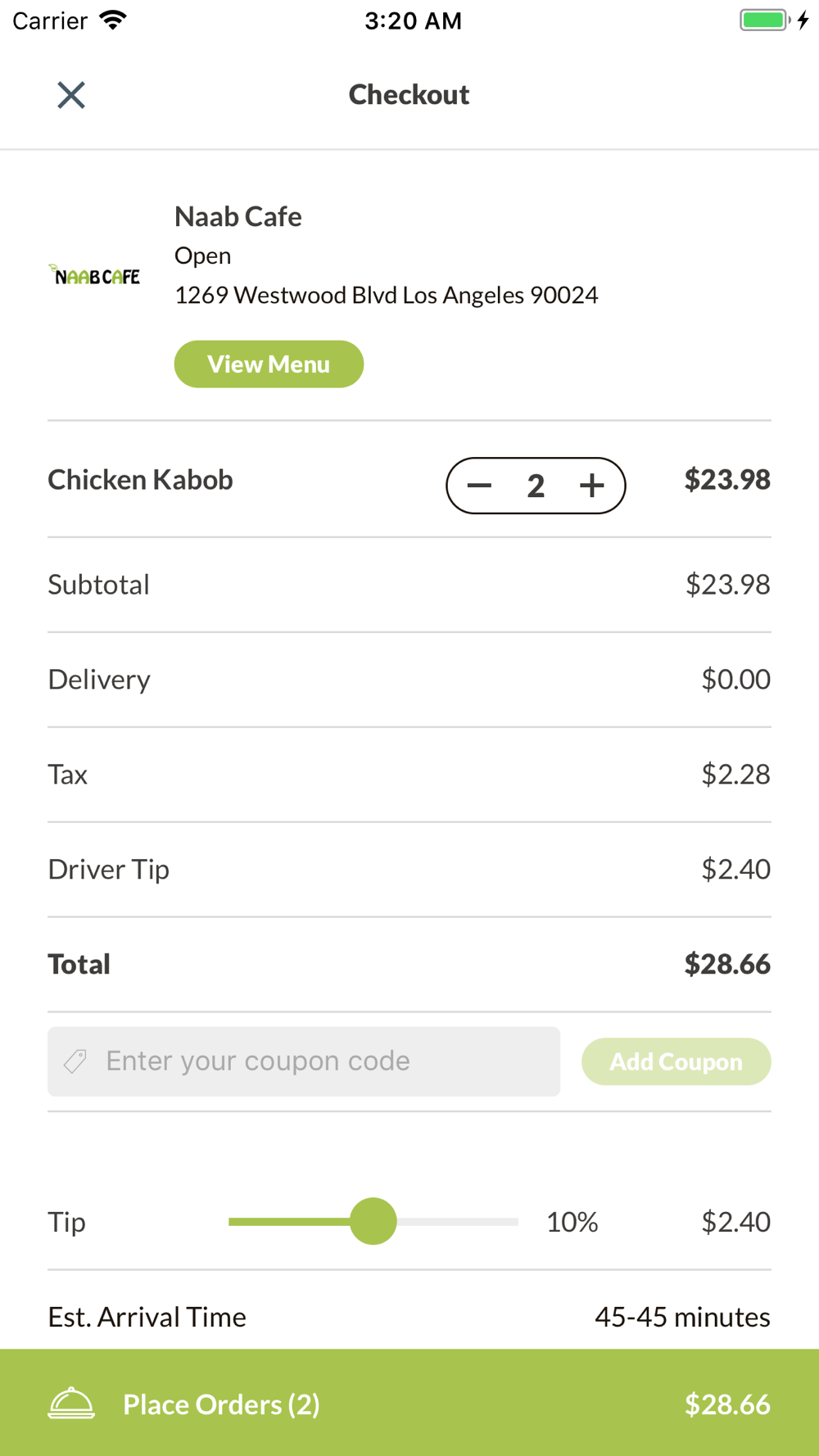Focus the coupon code input field
The width and height of the screenshot is (819, 1456).
click(304, 1061)
